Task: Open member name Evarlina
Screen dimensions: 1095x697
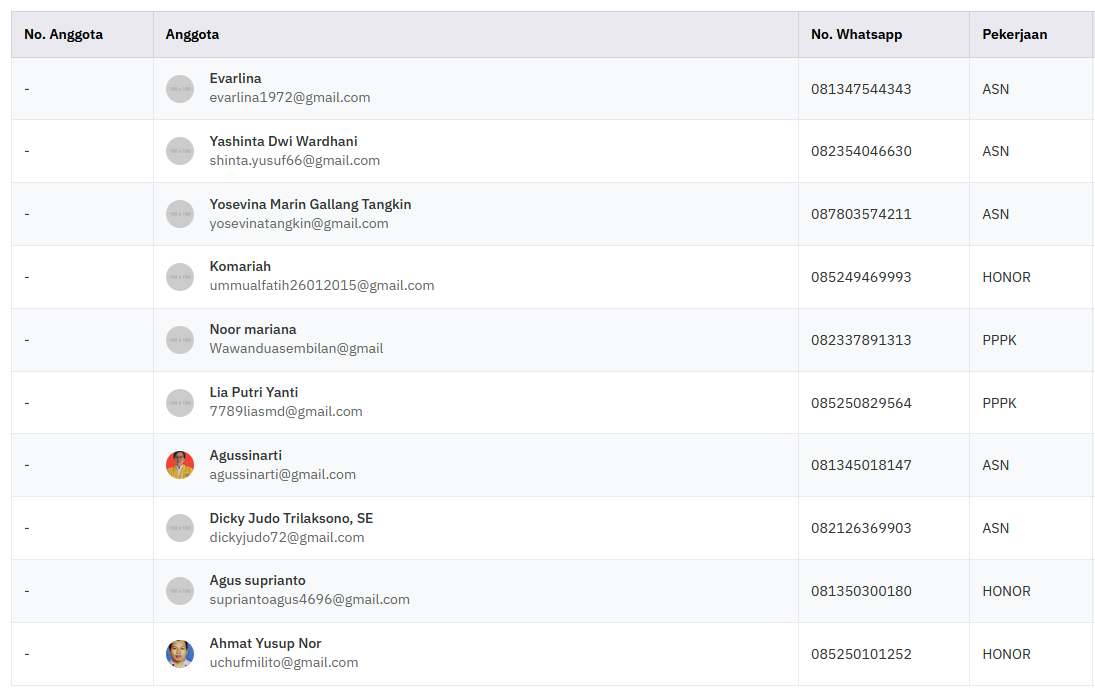Action: pyautogui.click(x=235, y=78)
